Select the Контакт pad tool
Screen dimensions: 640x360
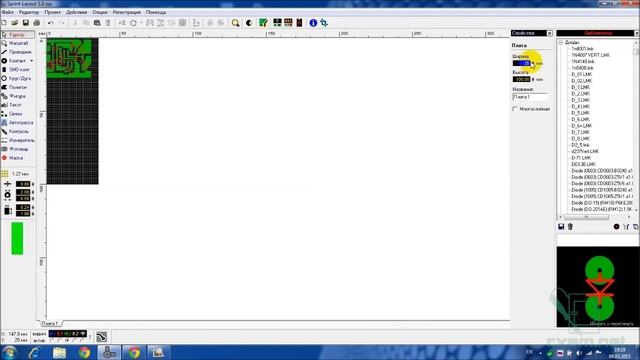click(15, 61)
